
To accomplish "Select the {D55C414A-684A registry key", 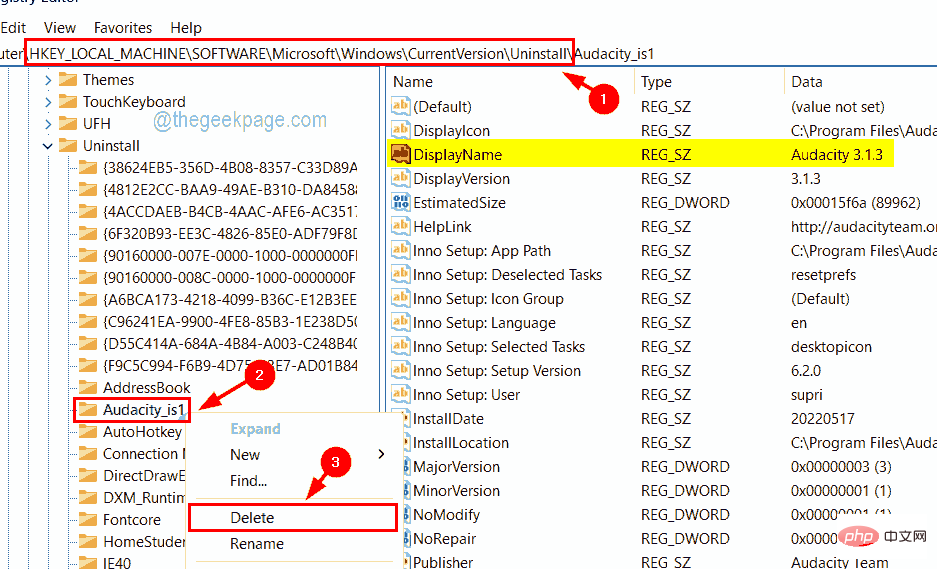I will [229, 344].
